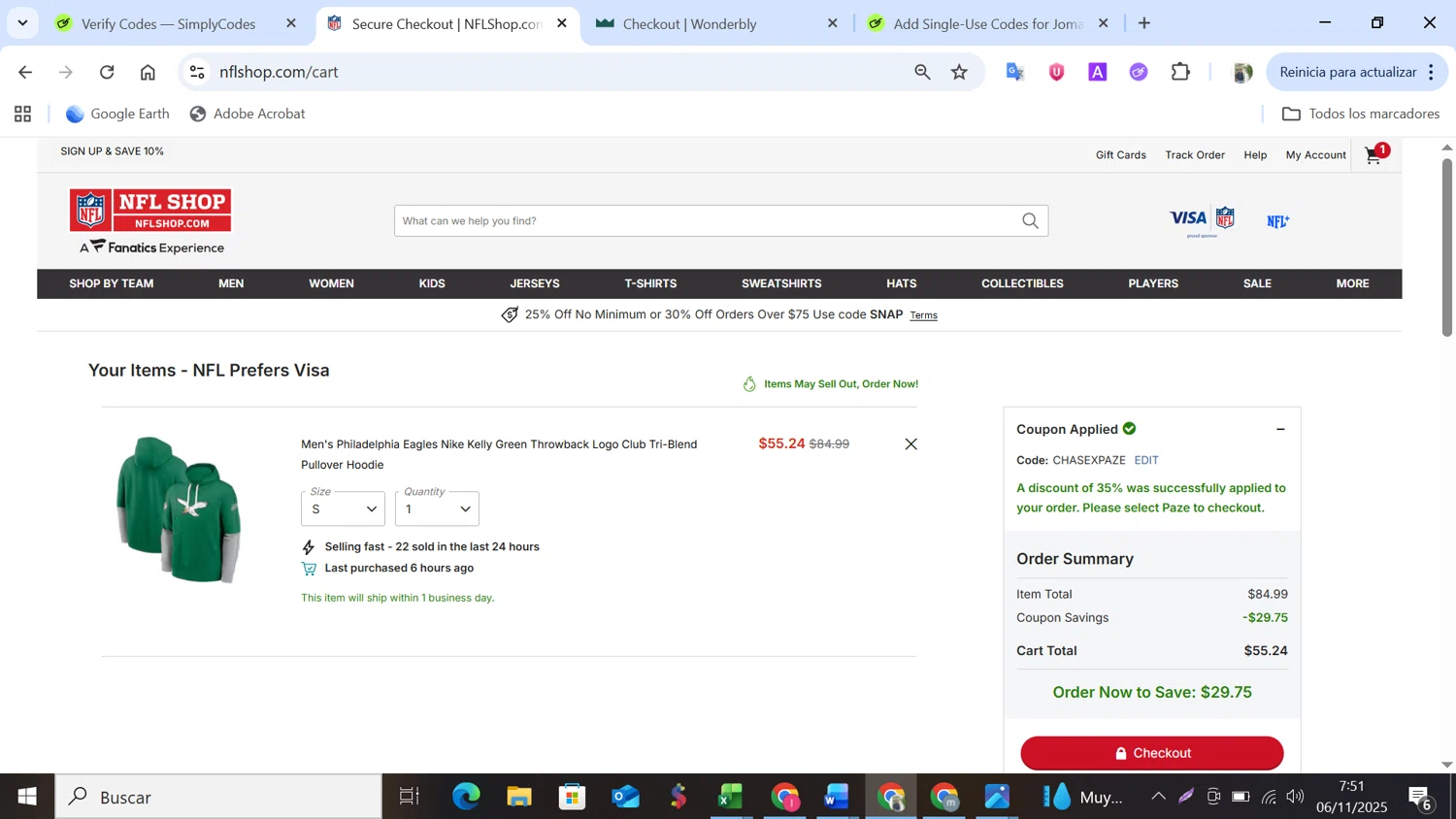Image resolution: width=1456 pixels, height=819 pixels.
Task: Open the Quantity dropdown
Action: pyautogui.click(x=437, y=508)
